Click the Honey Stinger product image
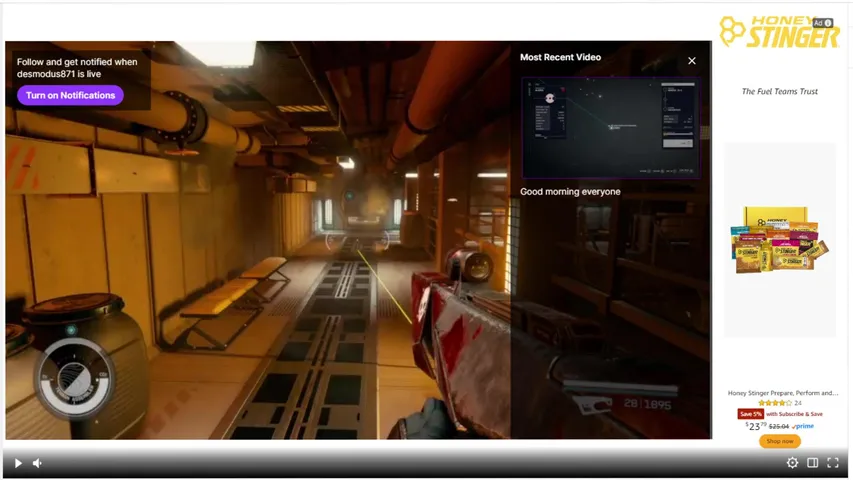 point(780,240)
